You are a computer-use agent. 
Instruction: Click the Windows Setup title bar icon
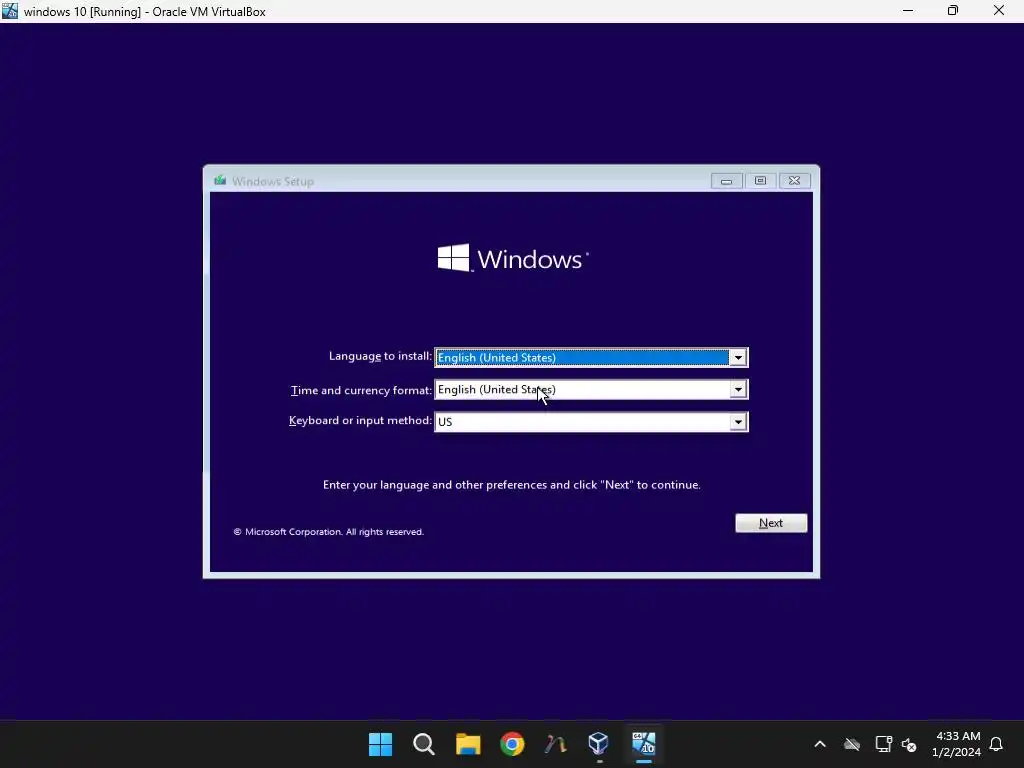[x=220, y=180]
